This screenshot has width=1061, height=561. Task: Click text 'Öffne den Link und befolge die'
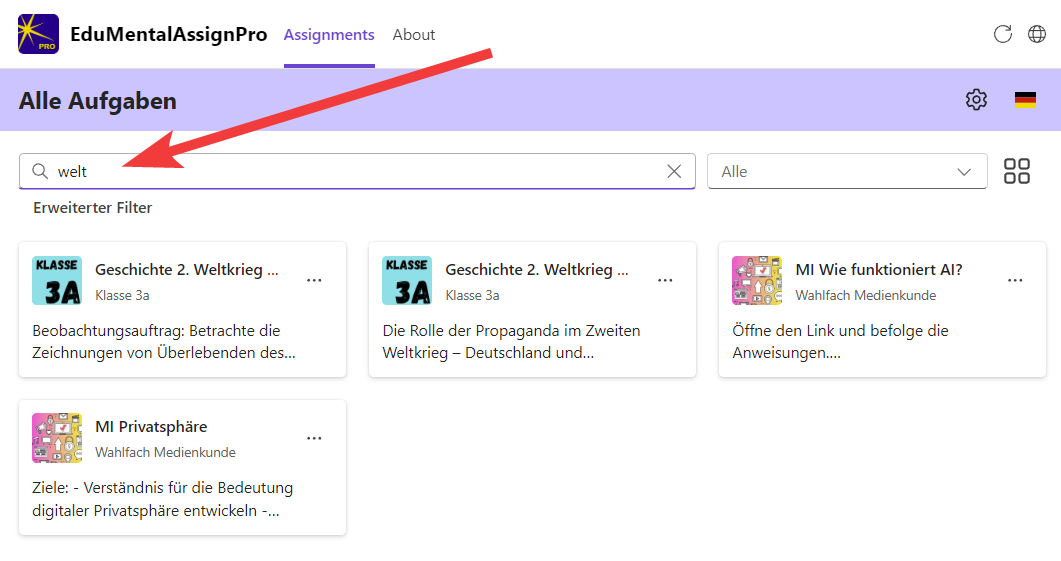click(840, 331)
